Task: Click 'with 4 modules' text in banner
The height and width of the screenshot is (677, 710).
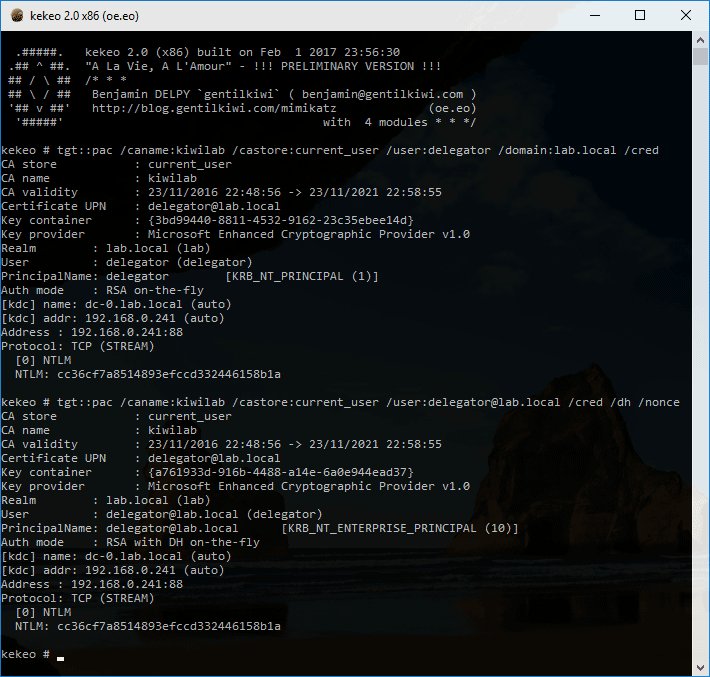Action: [375, 122]
